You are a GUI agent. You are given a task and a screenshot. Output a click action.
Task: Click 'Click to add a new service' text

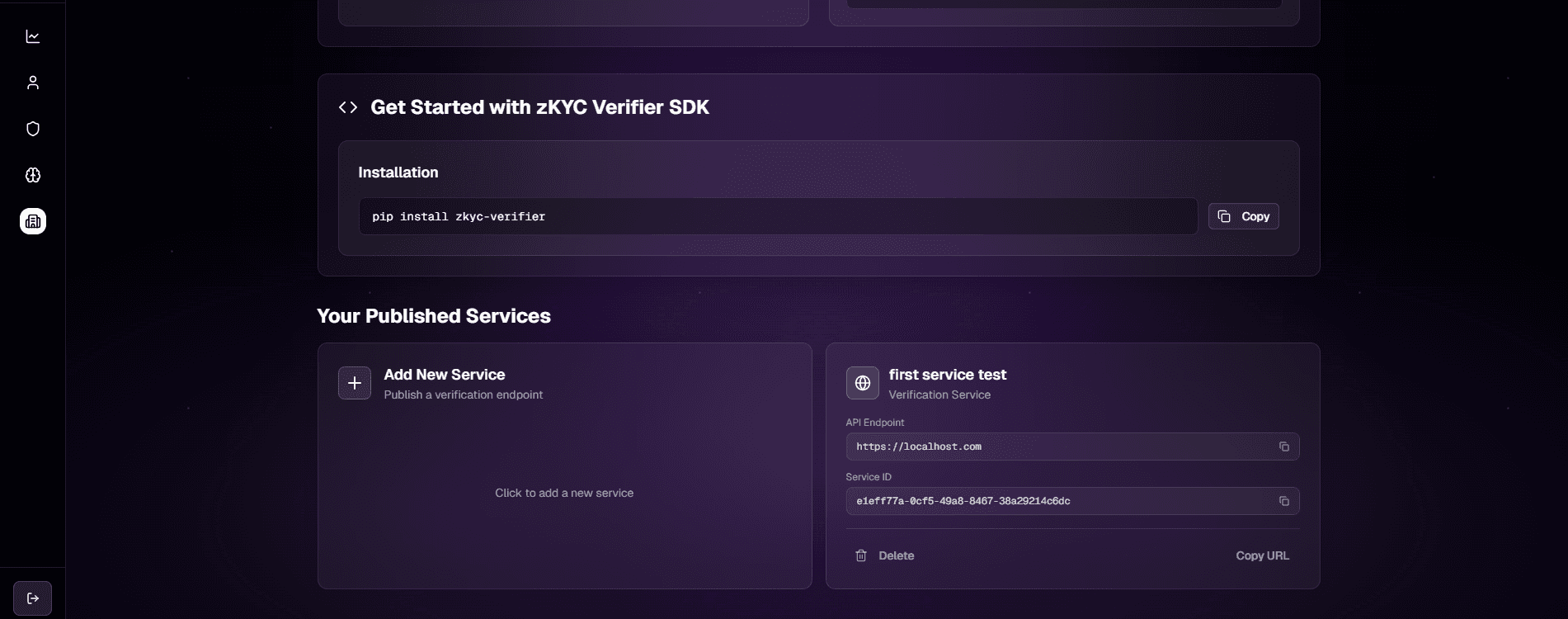coord(564,493)
